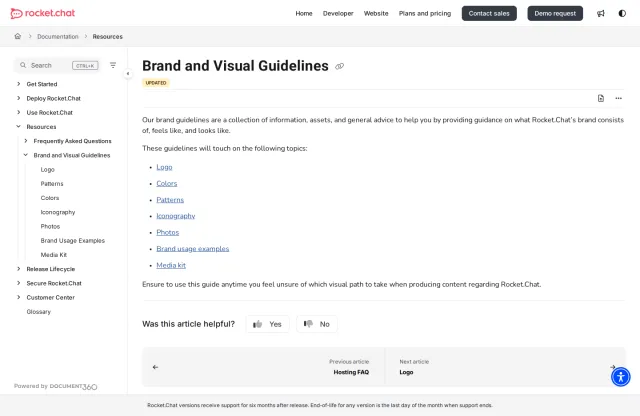Click the Powered by Document360 link

tap(56, 386)
